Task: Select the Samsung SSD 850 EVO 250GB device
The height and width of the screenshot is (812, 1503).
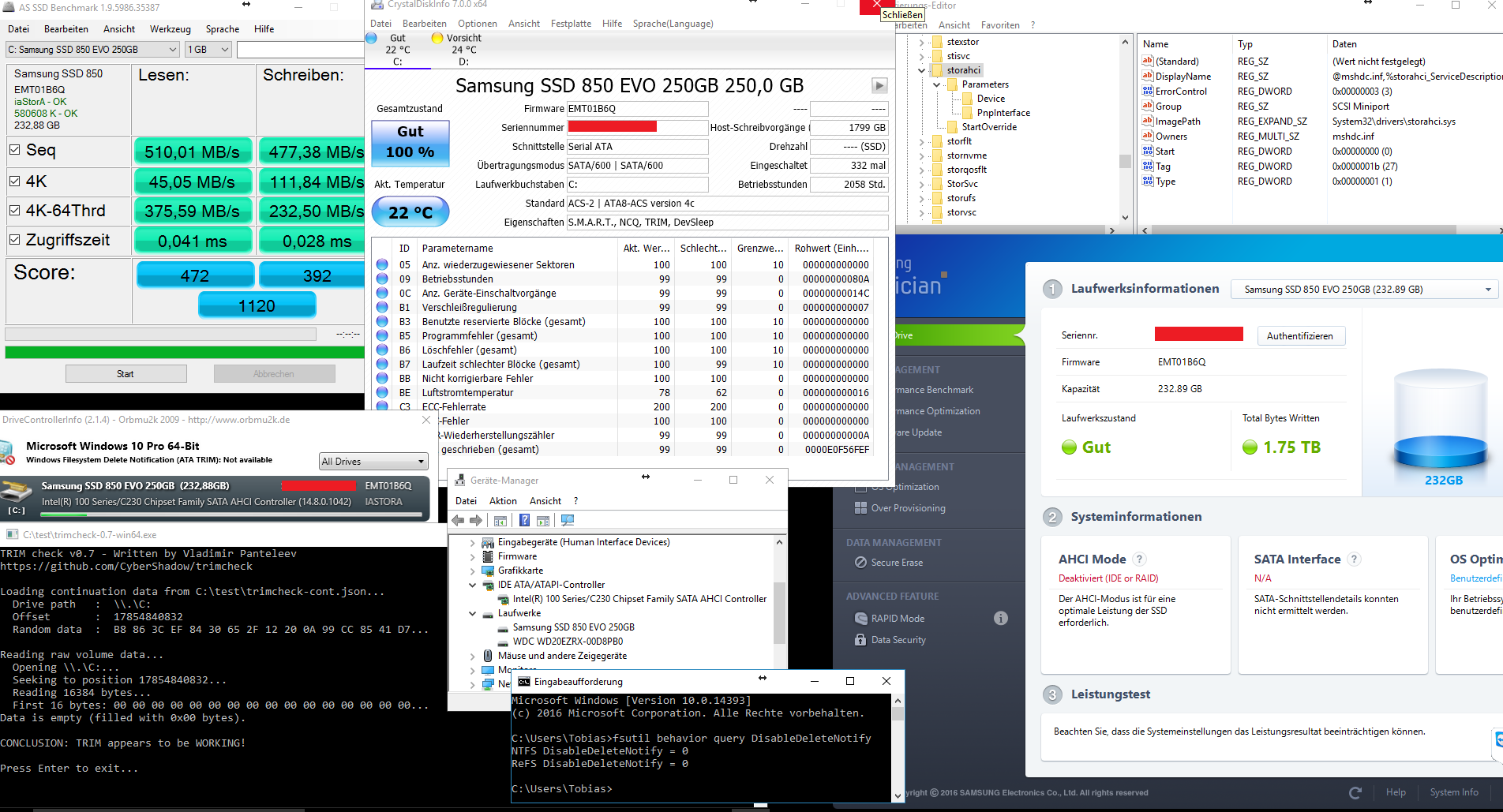Action: (573, 627)
